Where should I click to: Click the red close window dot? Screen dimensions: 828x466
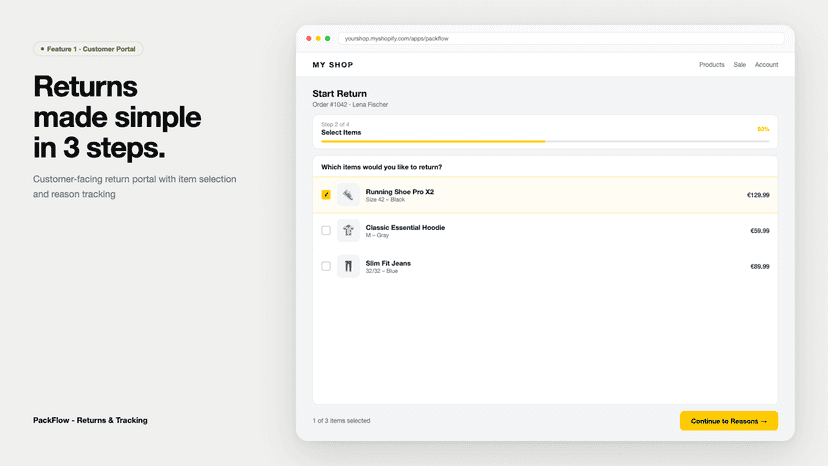coord(308,39)
